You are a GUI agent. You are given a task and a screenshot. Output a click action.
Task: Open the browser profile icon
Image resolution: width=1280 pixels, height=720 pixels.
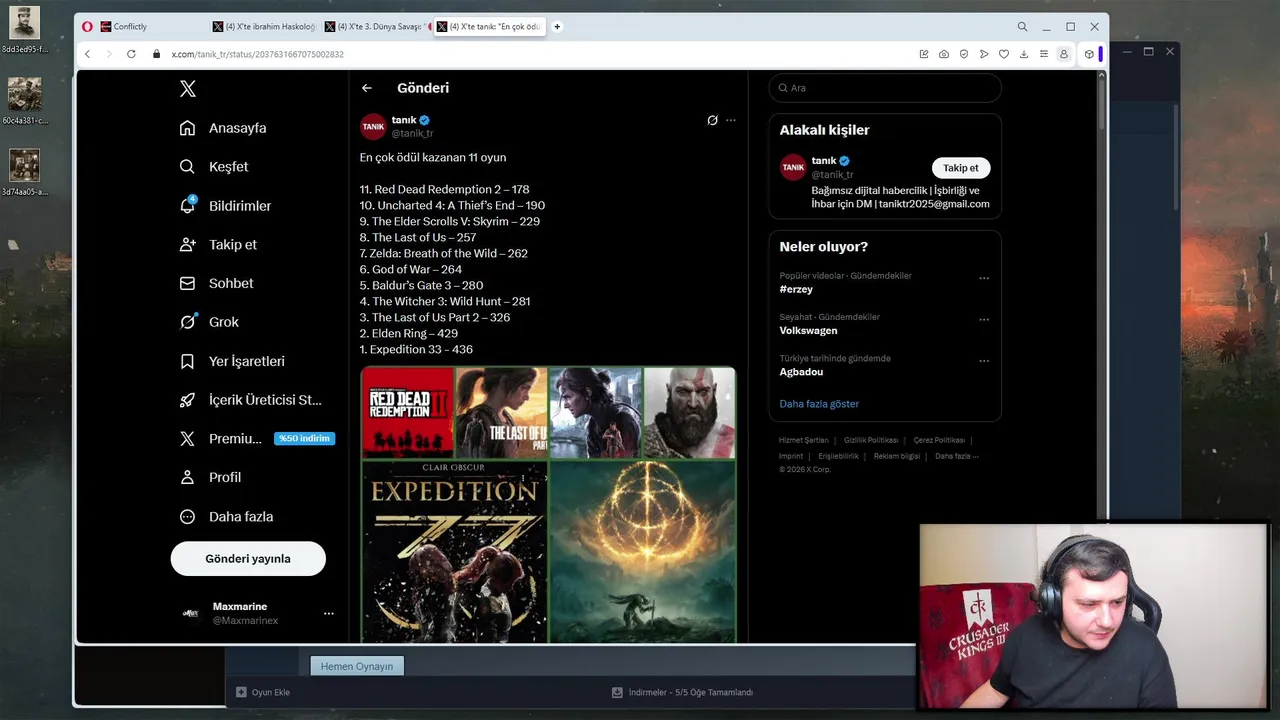tap(1064, 54)
